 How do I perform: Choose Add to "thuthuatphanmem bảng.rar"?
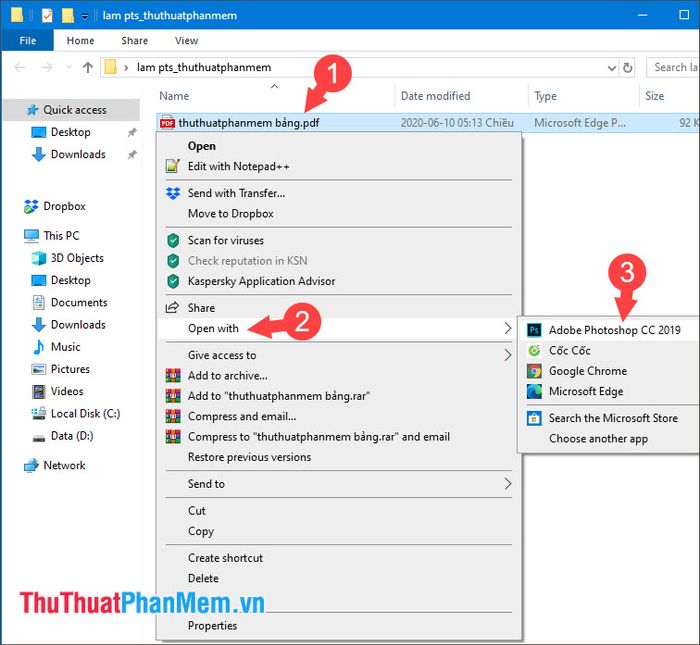pyautogui.click(x=279, y=396)
